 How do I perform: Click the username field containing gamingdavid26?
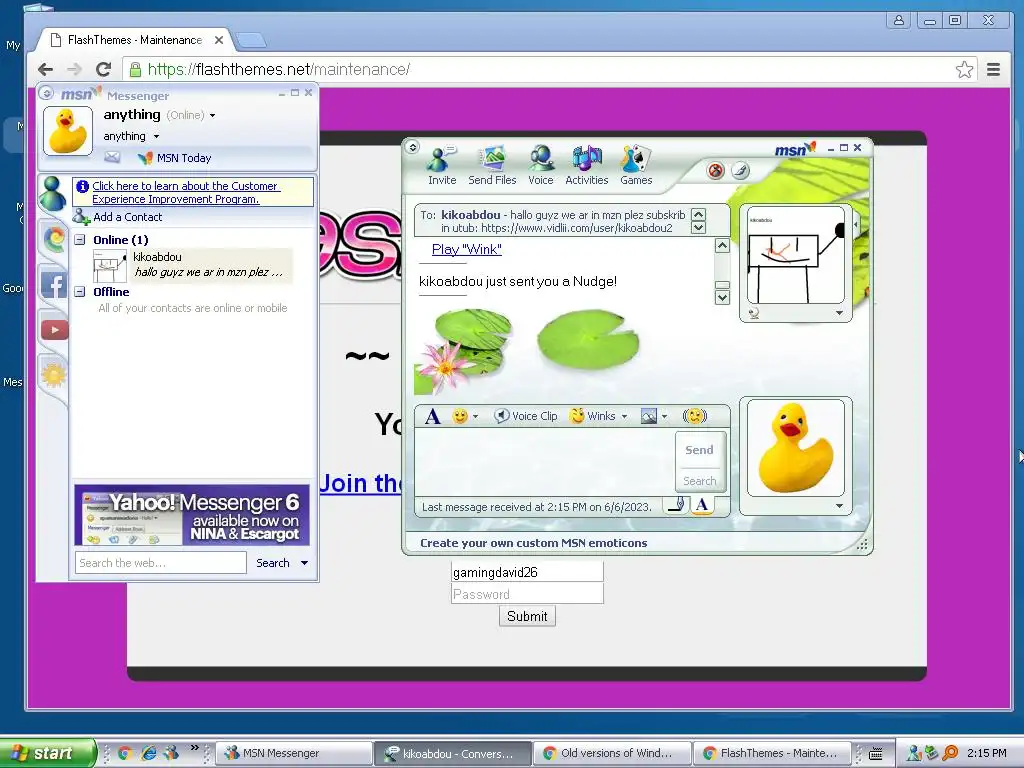(527, 572)
